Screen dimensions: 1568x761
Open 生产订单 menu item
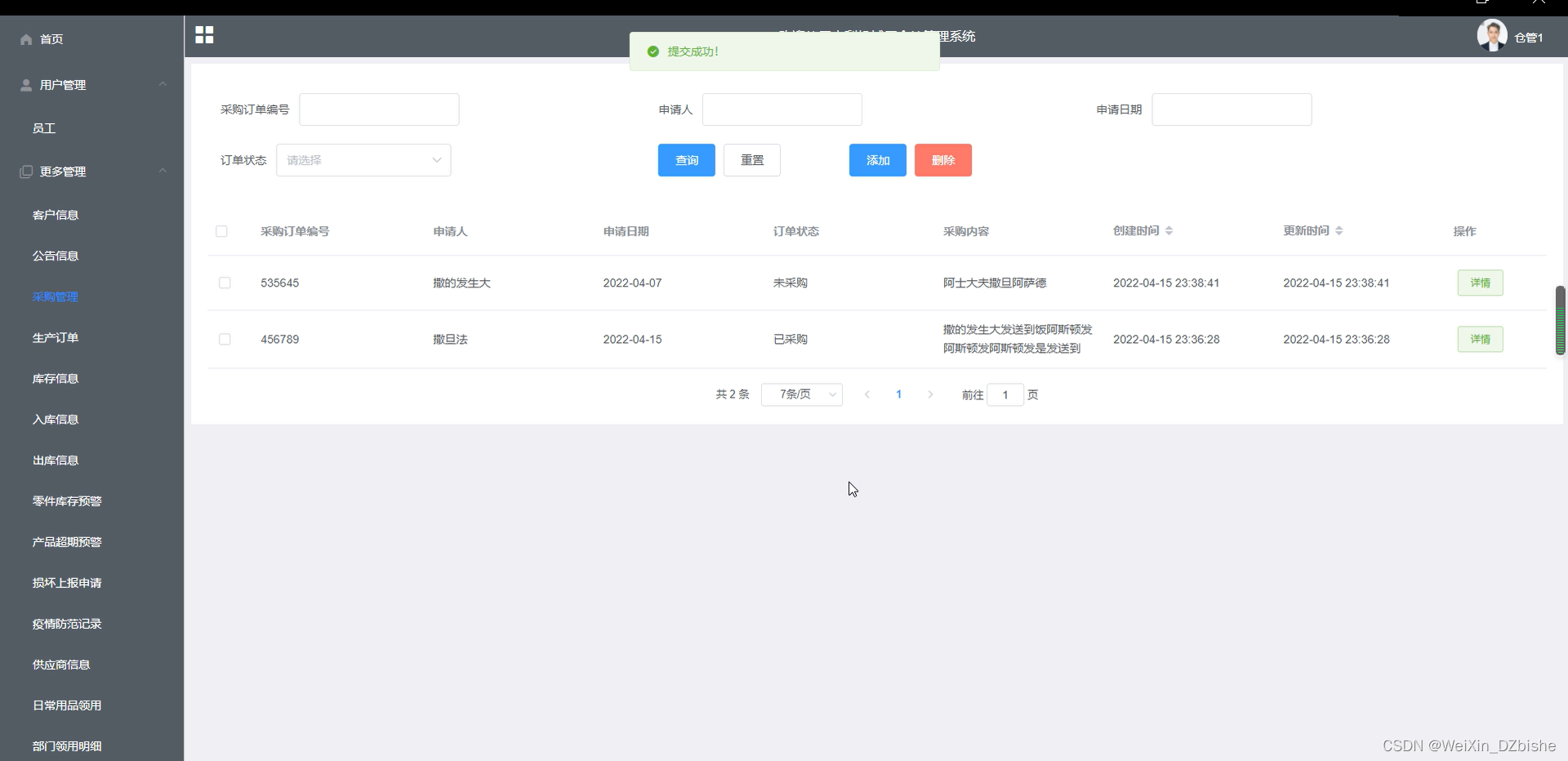click(56, 337)
